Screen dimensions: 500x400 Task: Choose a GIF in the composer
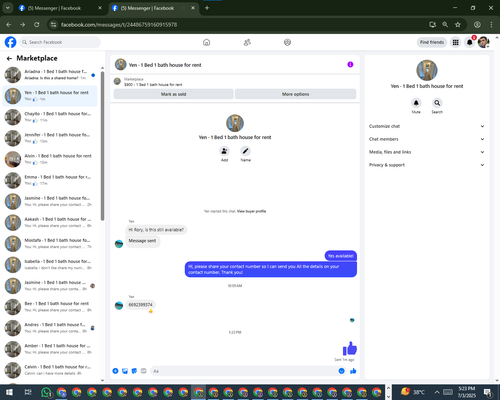tap(143, 371)
